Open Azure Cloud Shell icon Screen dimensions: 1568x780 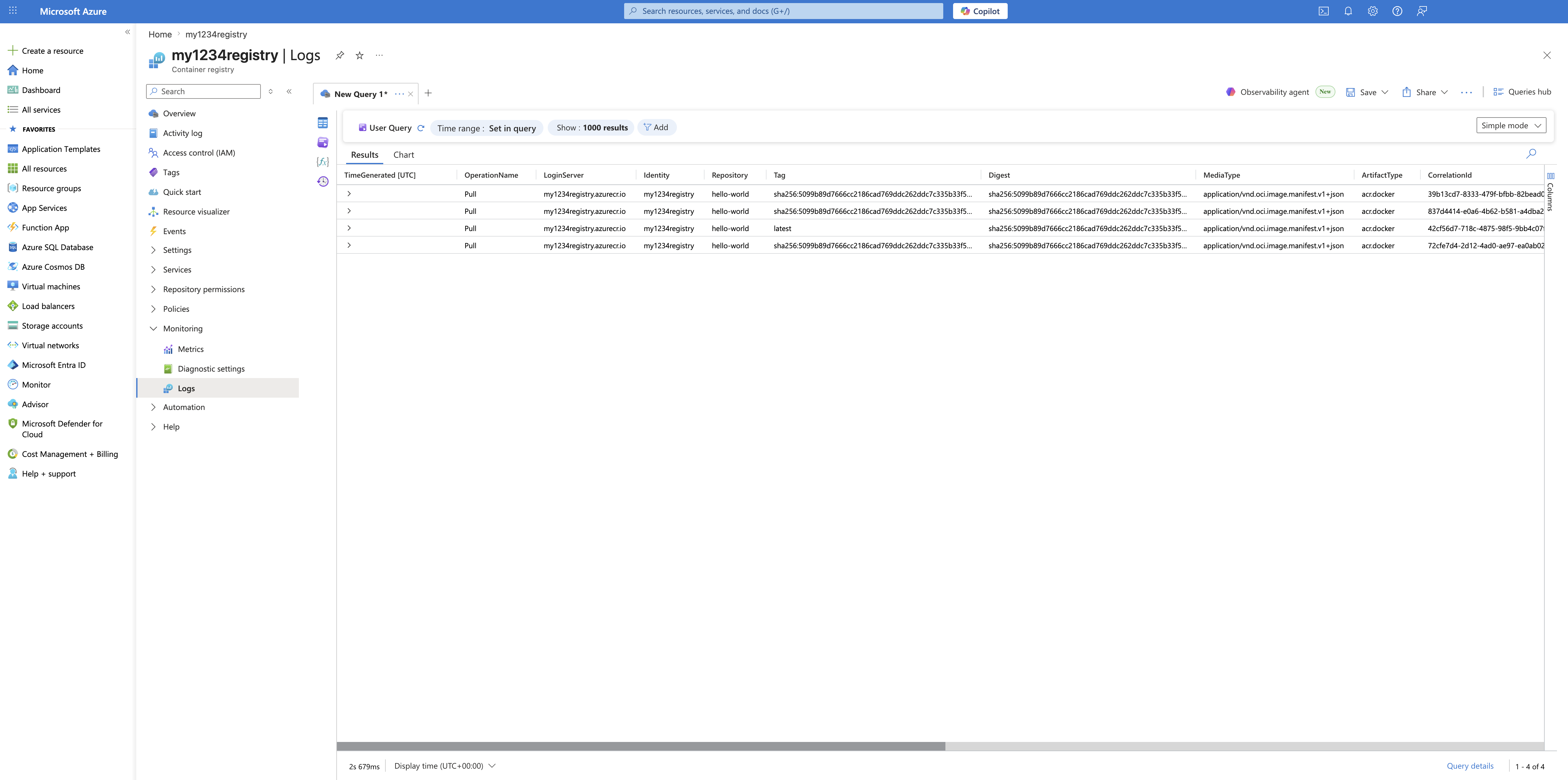tap(1323, 11)
